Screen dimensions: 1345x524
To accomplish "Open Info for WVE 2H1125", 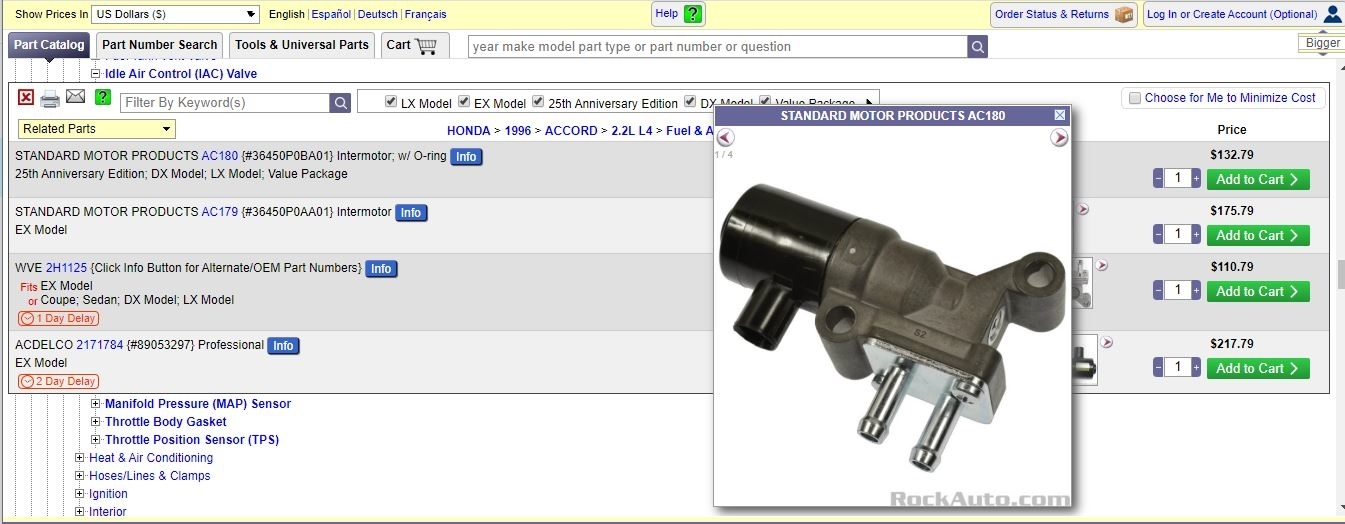I will (x=381, y=269).
